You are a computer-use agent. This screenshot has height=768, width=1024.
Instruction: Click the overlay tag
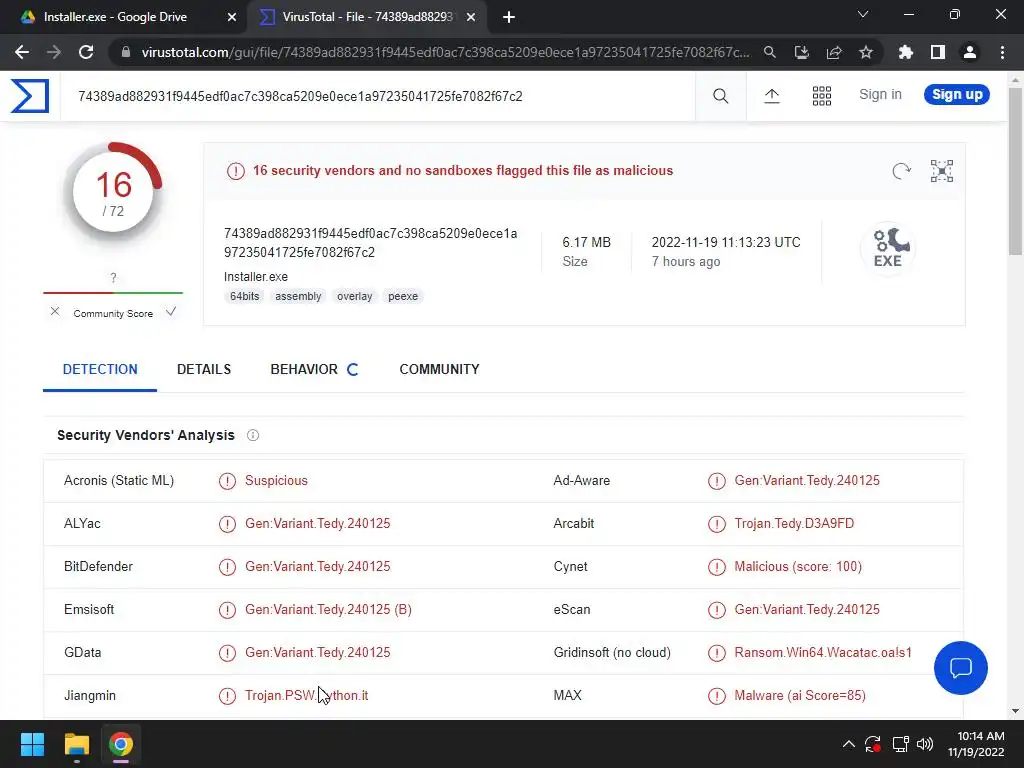(355, 296)
